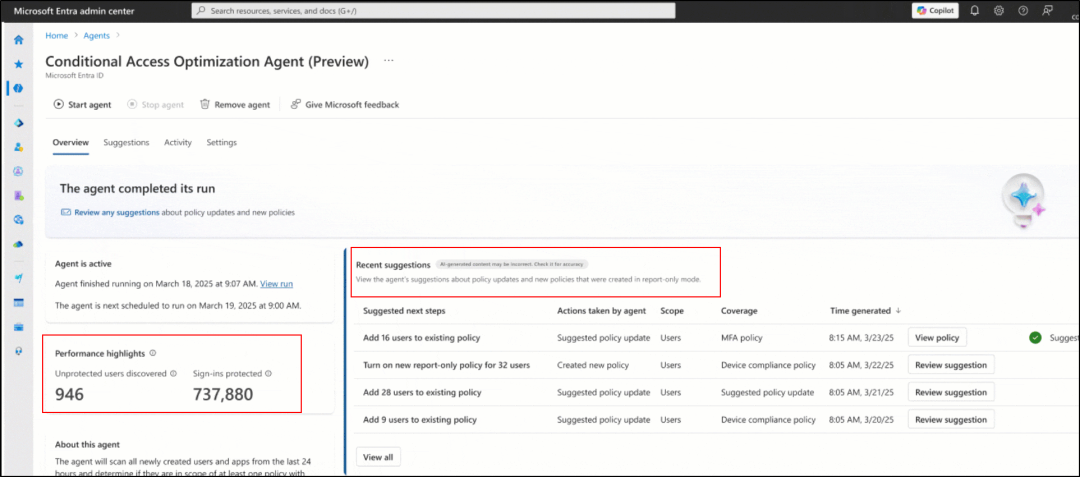The width and height of the screenshot is (1080, 477).
Task: Click the 'MFA policy' coverage cell
Action: (742, 338)
